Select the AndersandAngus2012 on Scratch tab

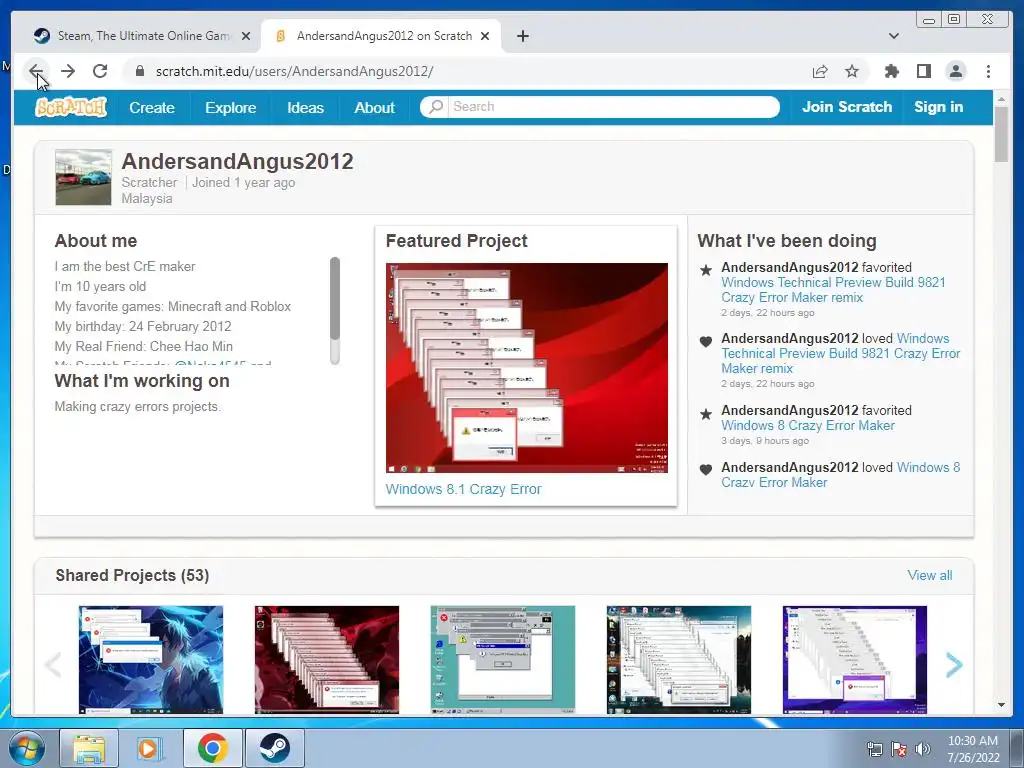point(381,36)
